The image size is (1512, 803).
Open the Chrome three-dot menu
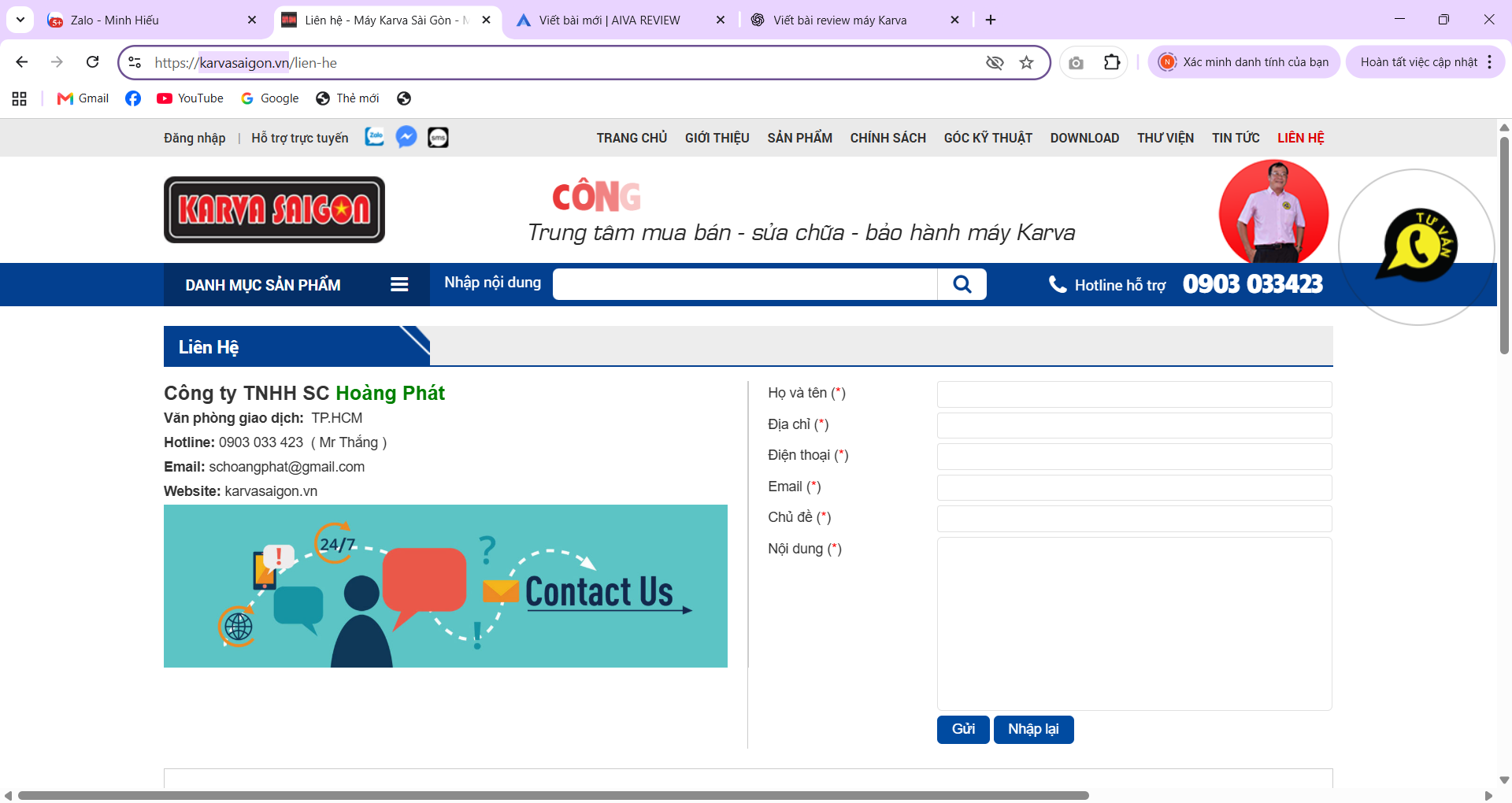1489,62
